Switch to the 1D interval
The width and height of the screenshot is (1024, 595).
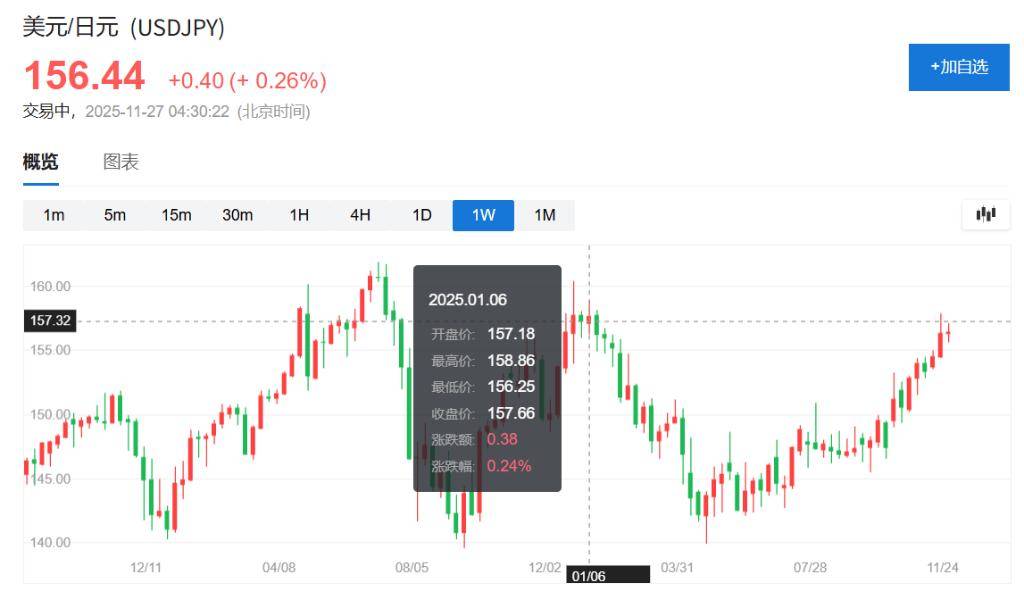pos(420,214)
